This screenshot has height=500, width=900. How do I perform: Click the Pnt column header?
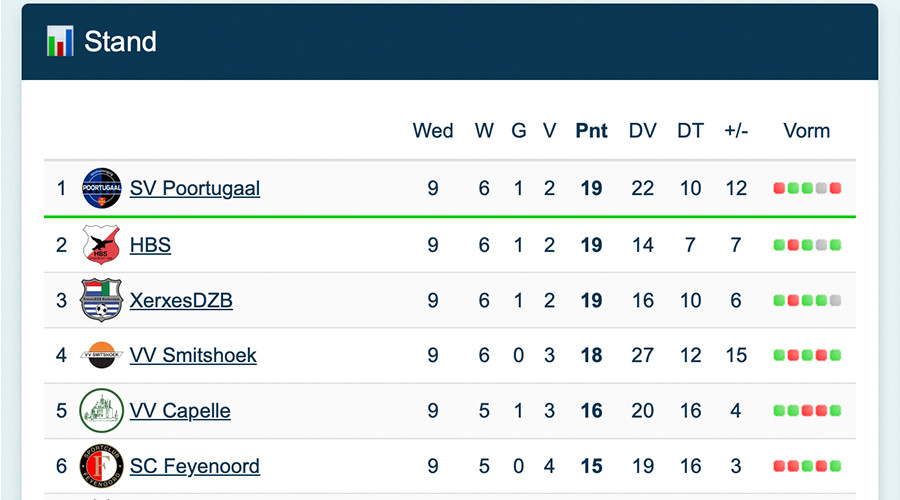(591, 131)
